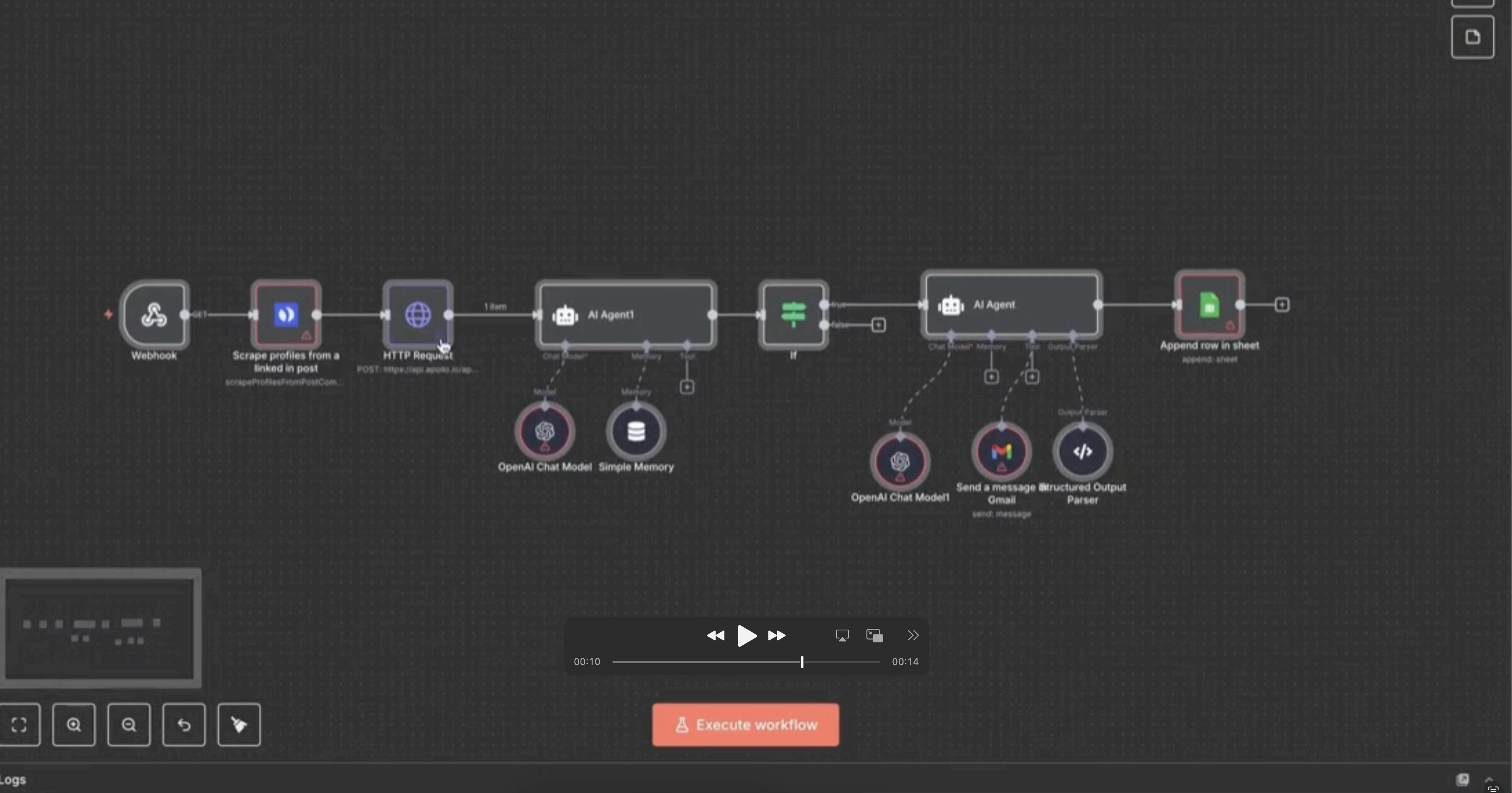Select the Webhook trigger node

(x=154, y=315)
